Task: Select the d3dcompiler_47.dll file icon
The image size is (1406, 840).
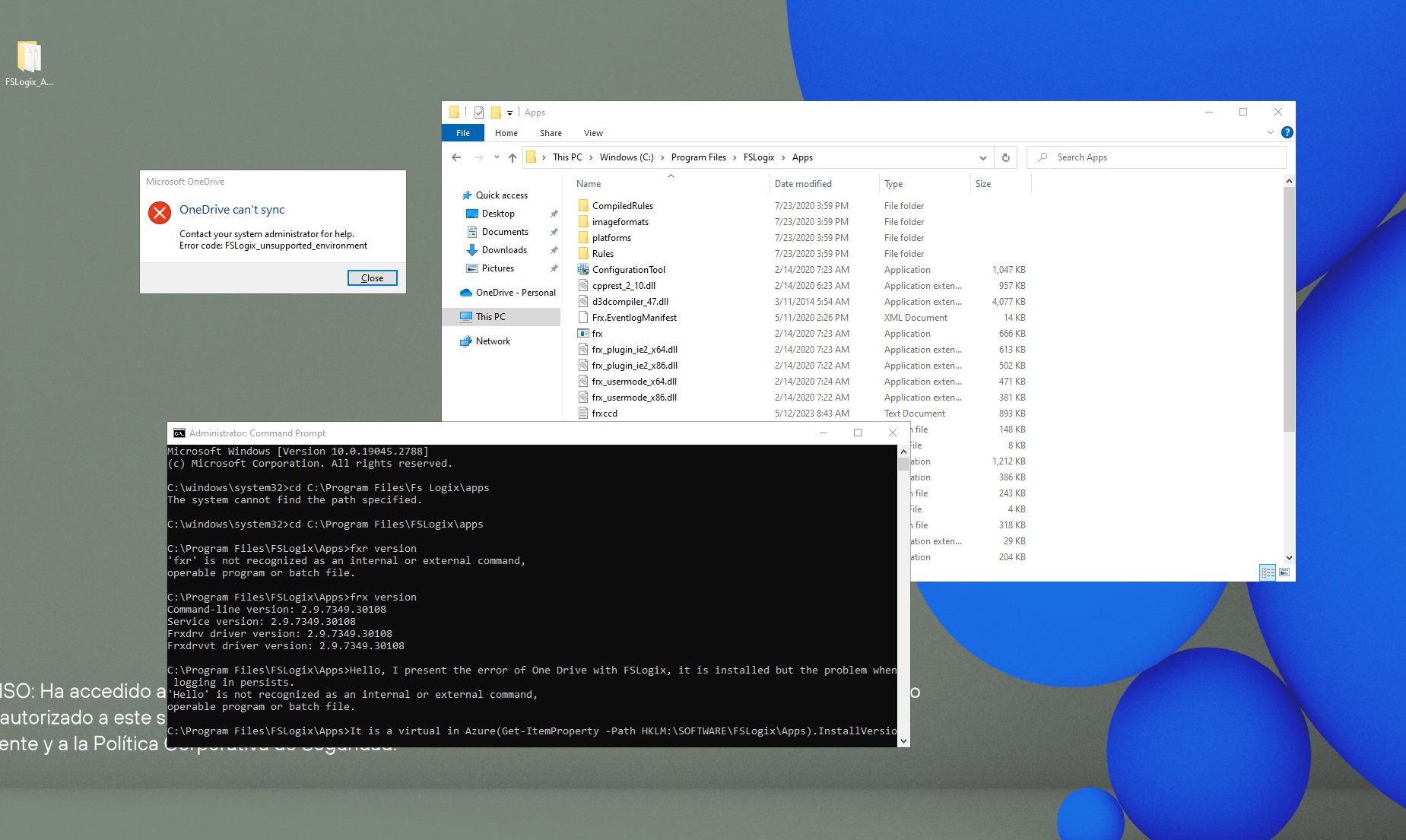Action: coord(583,302)
